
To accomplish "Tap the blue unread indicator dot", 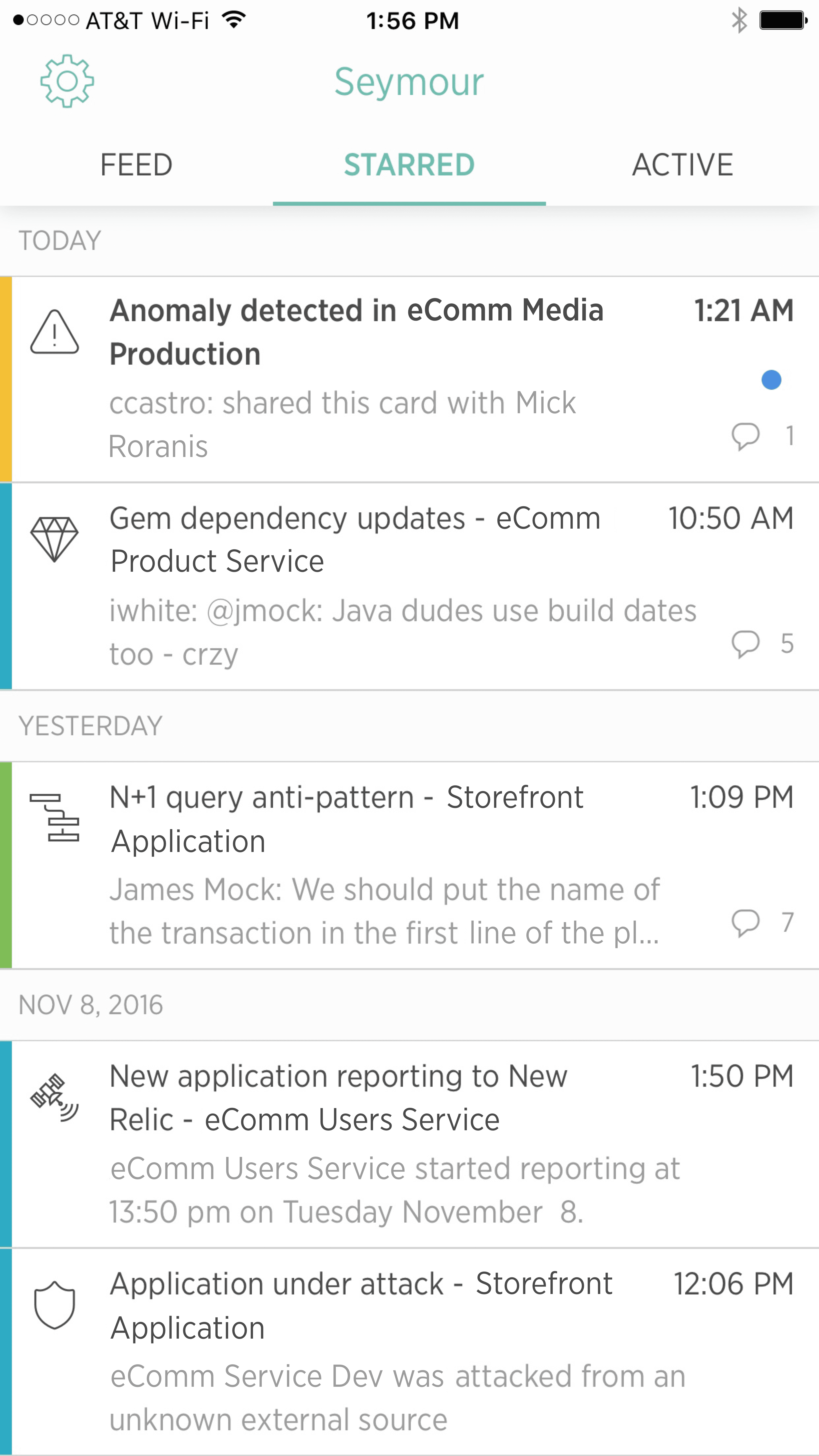I will tap(771, 380).
